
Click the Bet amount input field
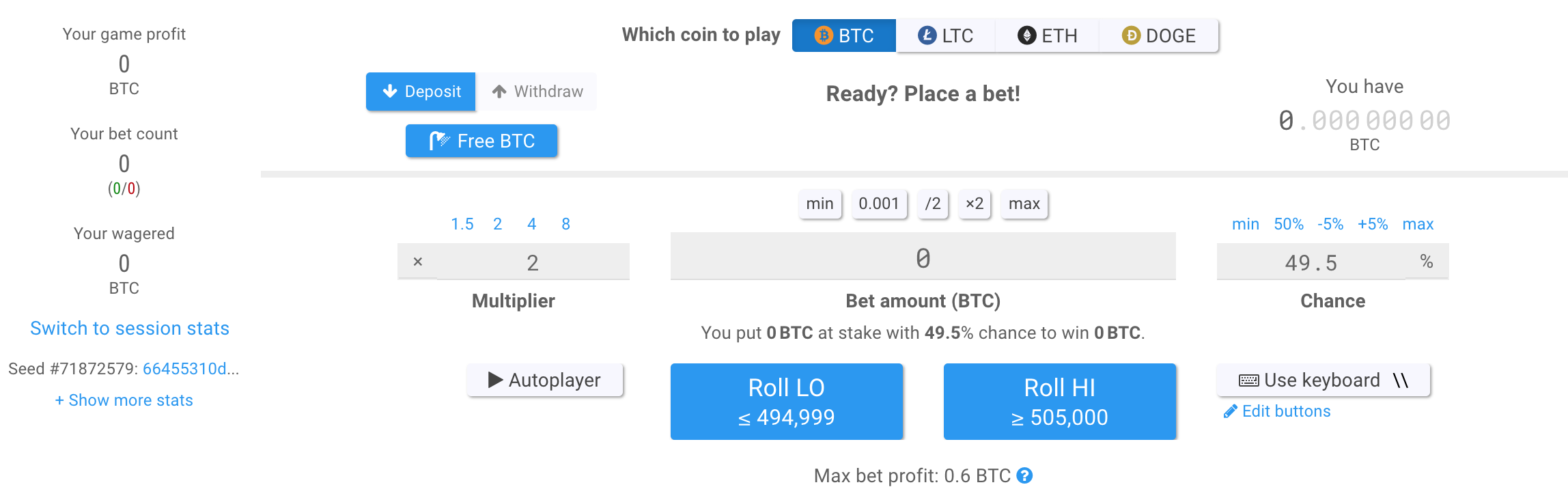tap(923, 257)
